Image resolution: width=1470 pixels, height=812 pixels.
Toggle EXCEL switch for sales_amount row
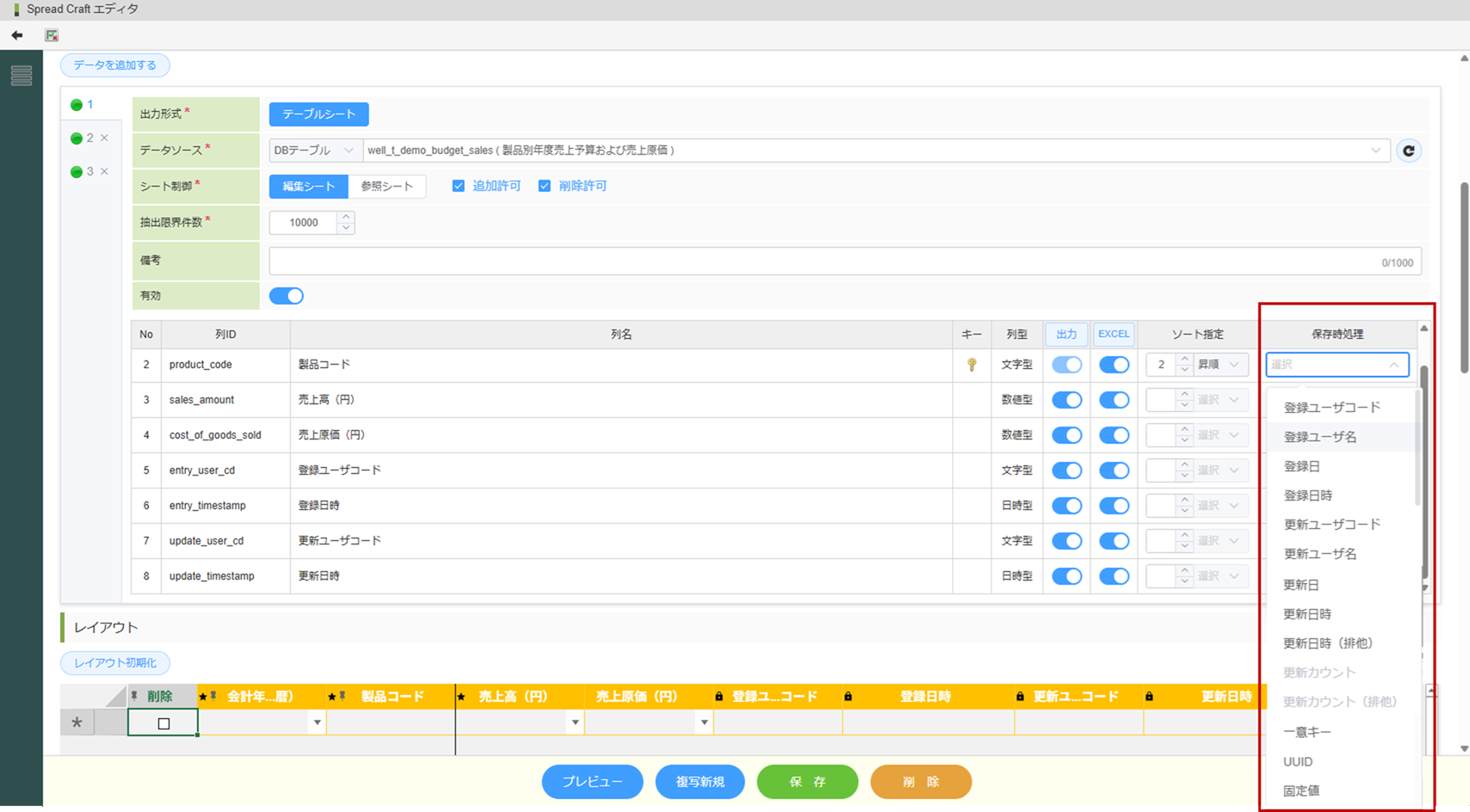click(1114, 400)
